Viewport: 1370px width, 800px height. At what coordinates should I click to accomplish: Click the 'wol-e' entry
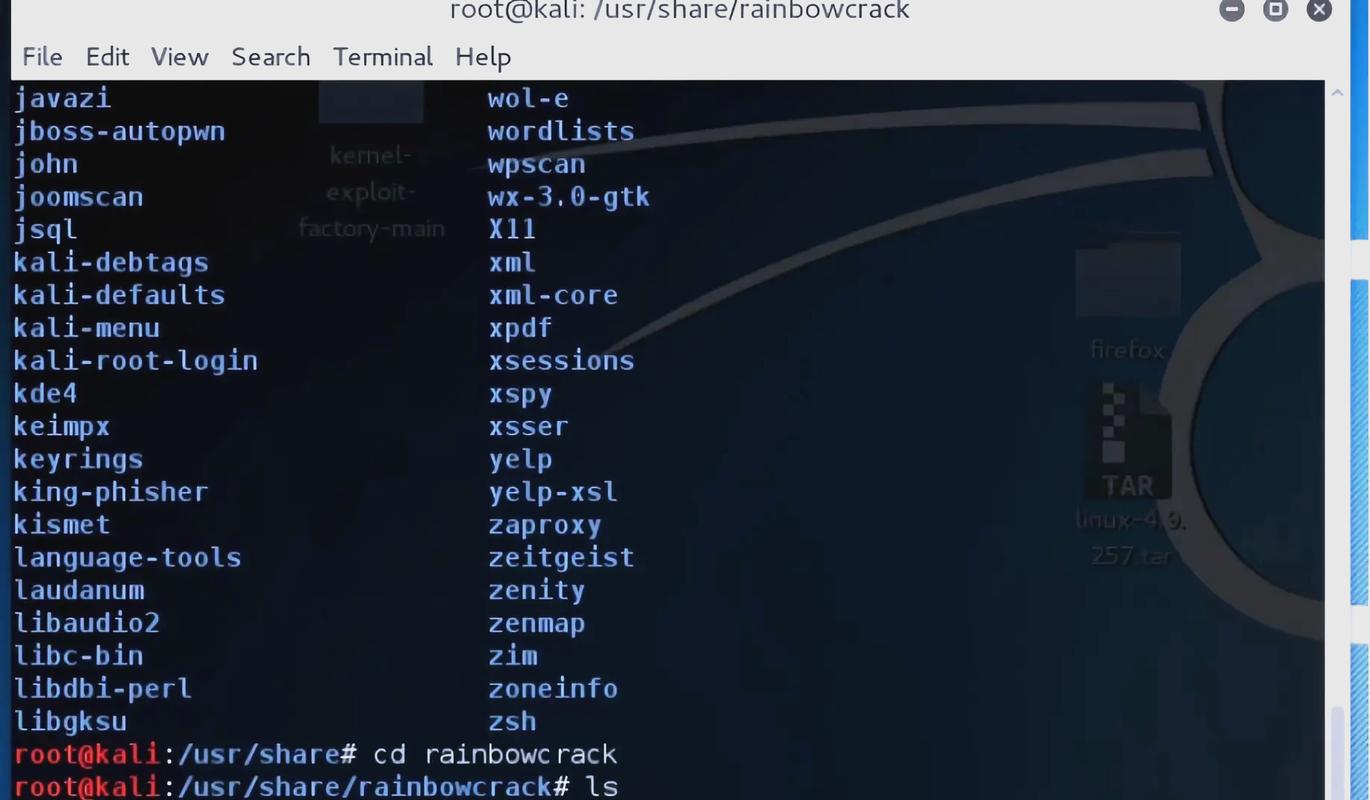(529, 98)
